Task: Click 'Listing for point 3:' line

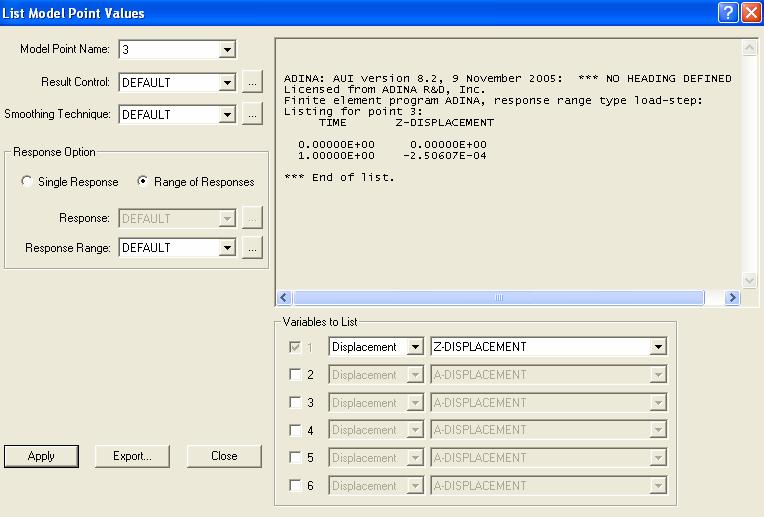Action: 353,112
